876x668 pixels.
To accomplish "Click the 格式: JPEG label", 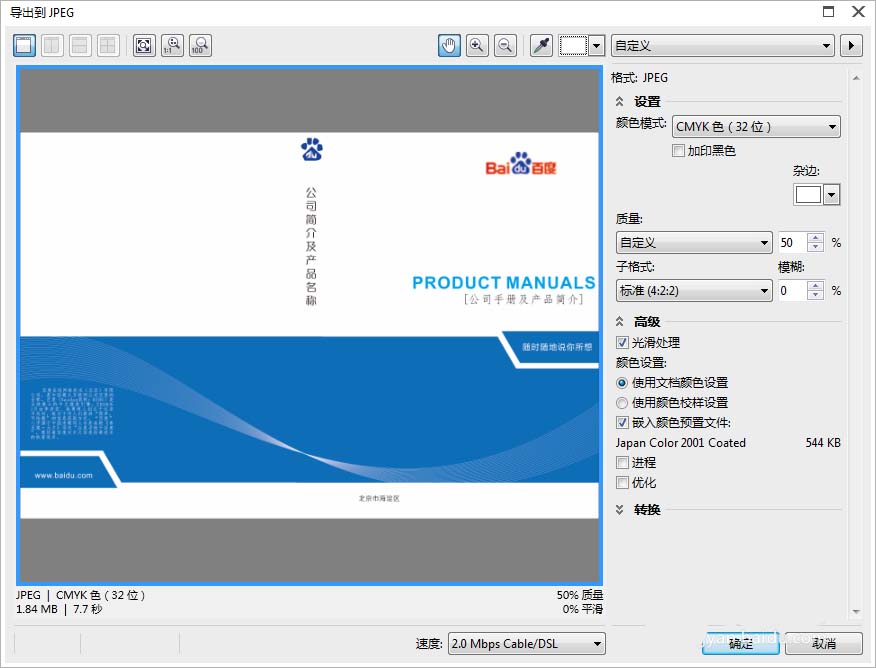I will click(x=639, y=78).
